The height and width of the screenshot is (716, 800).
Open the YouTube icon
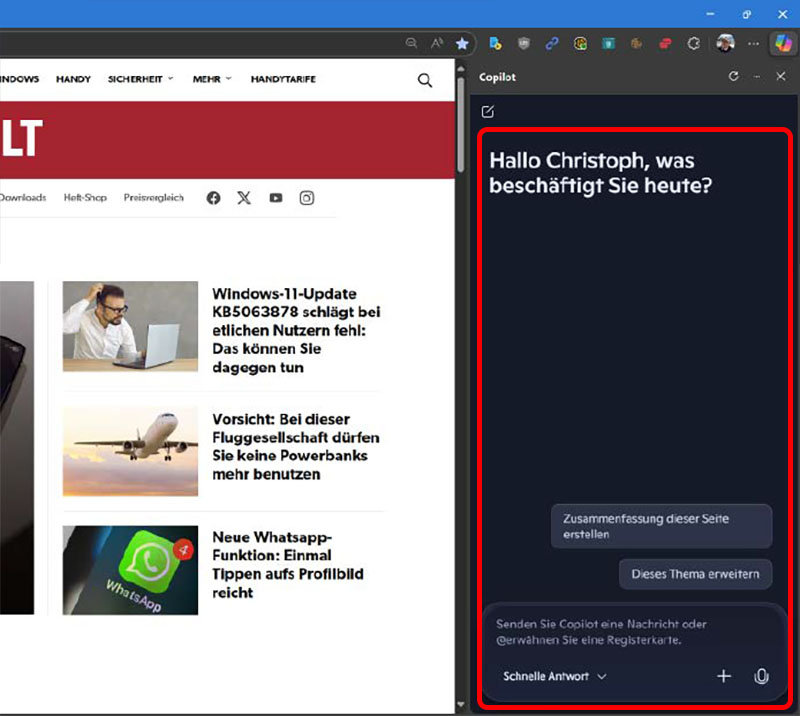275,198
